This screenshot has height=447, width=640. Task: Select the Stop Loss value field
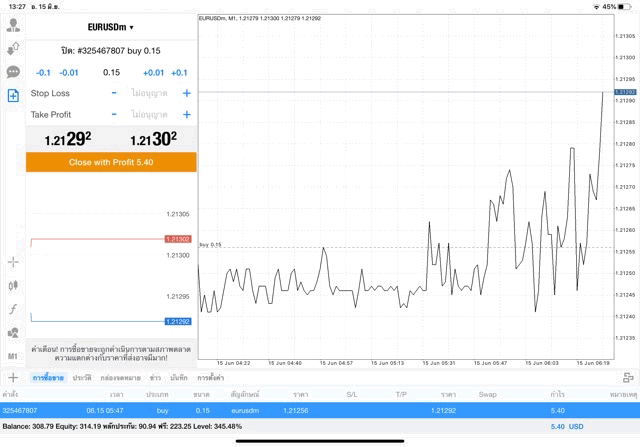pyautogui.click(x=149, y=93)
